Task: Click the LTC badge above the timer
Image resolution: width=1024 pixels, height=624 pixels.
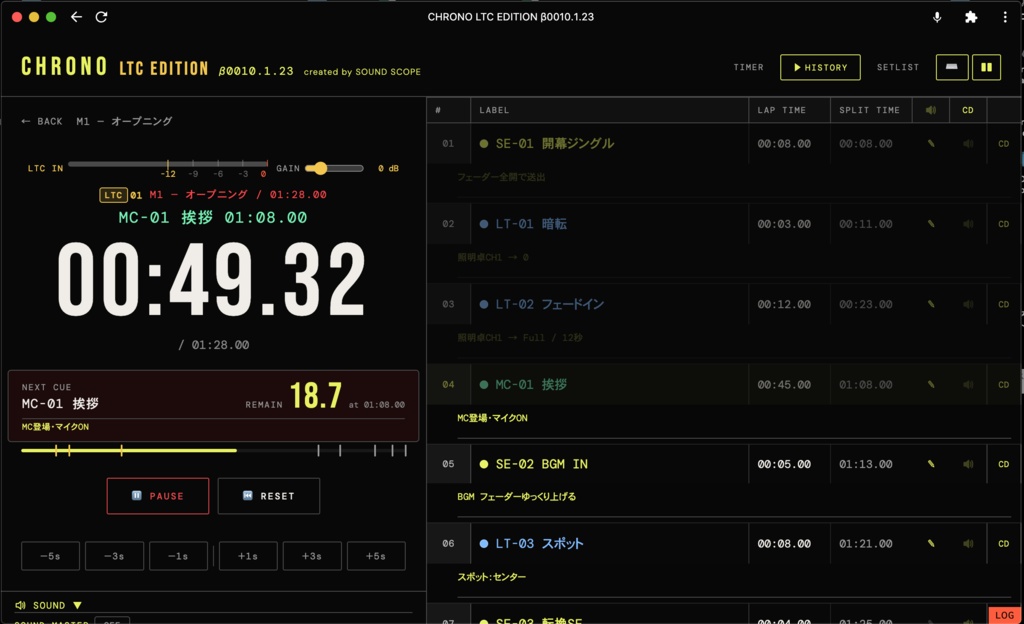Action: (113, 195)
